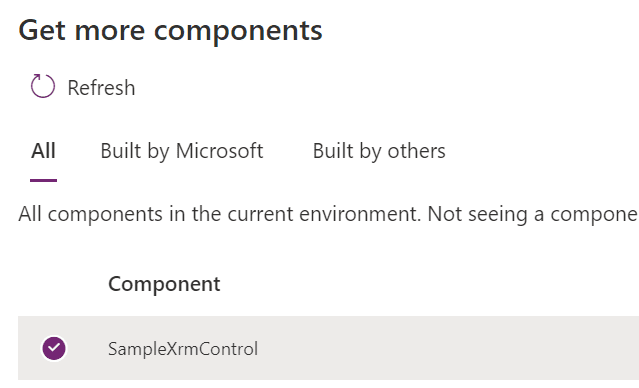The image size is (639, 388).
Task: Toggle selection circle on the highlighted row
Action: coord(54,348)
